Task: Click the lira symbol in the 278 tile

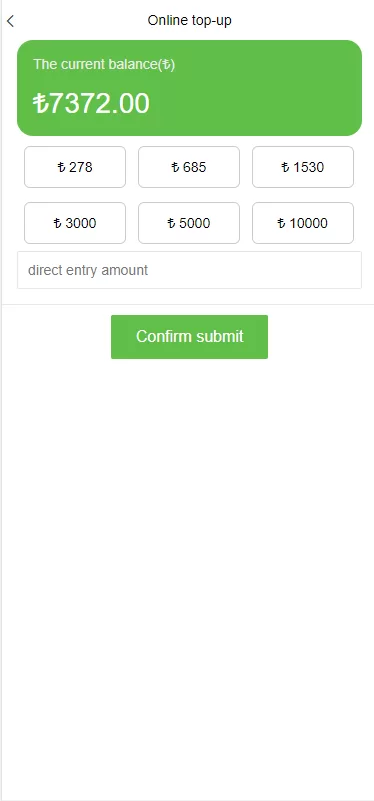Action: click(x=61, y=168)
